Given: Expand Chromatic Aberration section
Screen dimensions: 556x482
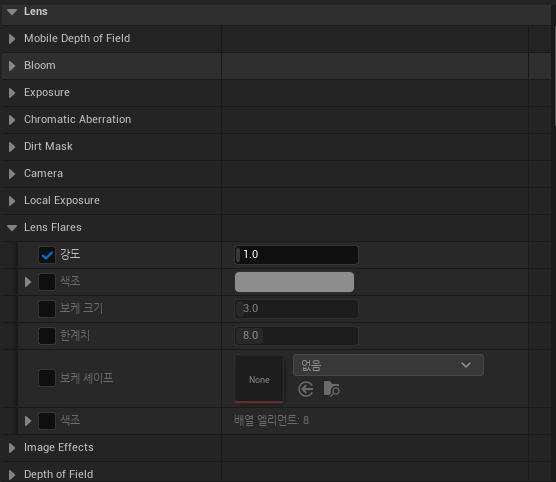Looking at the screenshot, I should tap(12, 120).
